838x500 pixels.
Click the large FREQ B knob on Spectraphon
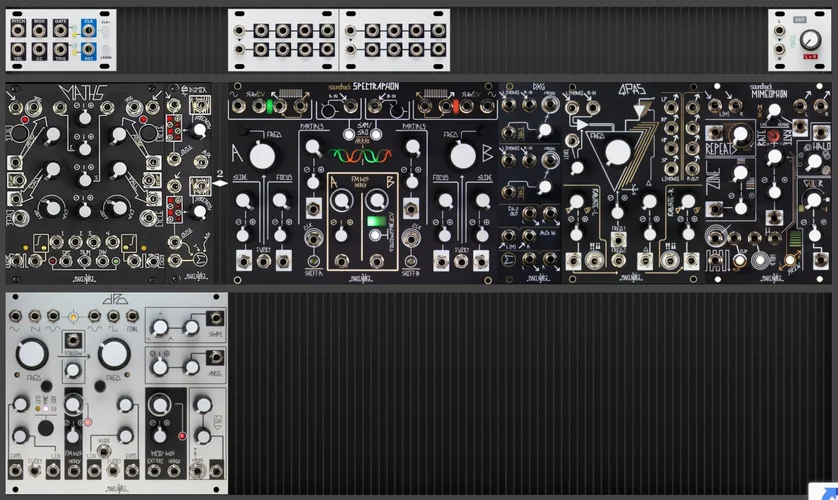pos(462,155)
